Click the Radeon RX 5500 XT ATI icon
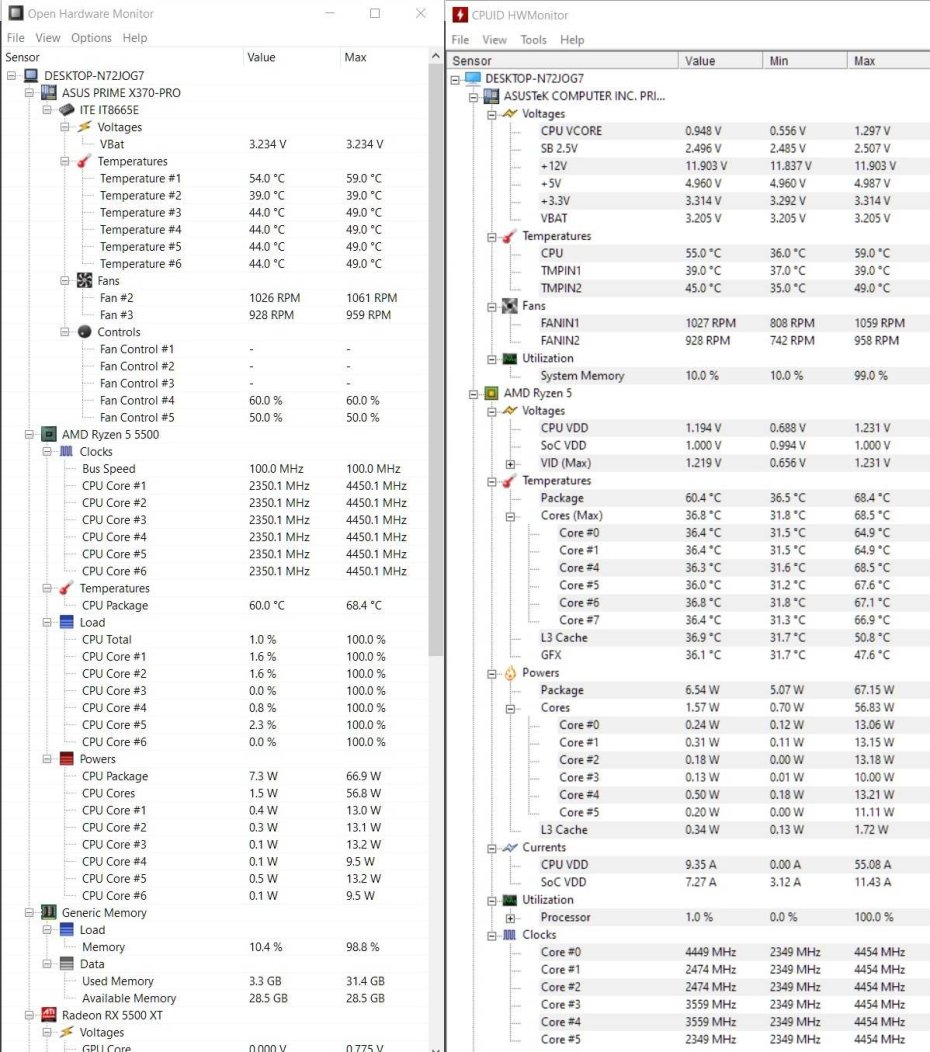The image size is (930, 1052). 48,1014
